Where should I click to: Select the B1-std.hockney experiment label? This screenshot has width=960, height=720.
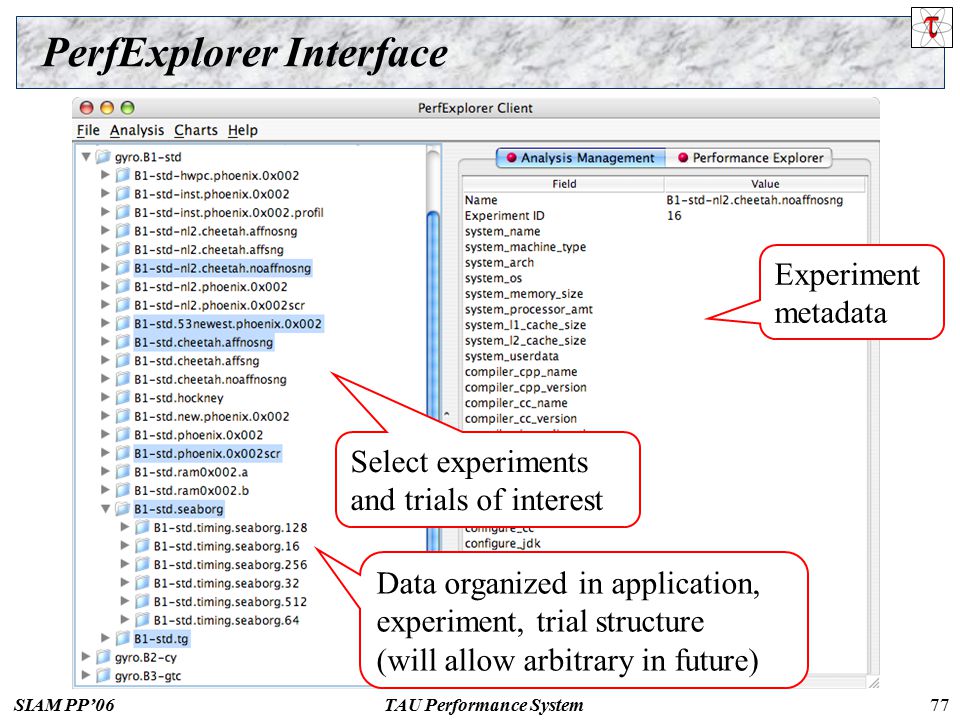[x=179, y=397]
